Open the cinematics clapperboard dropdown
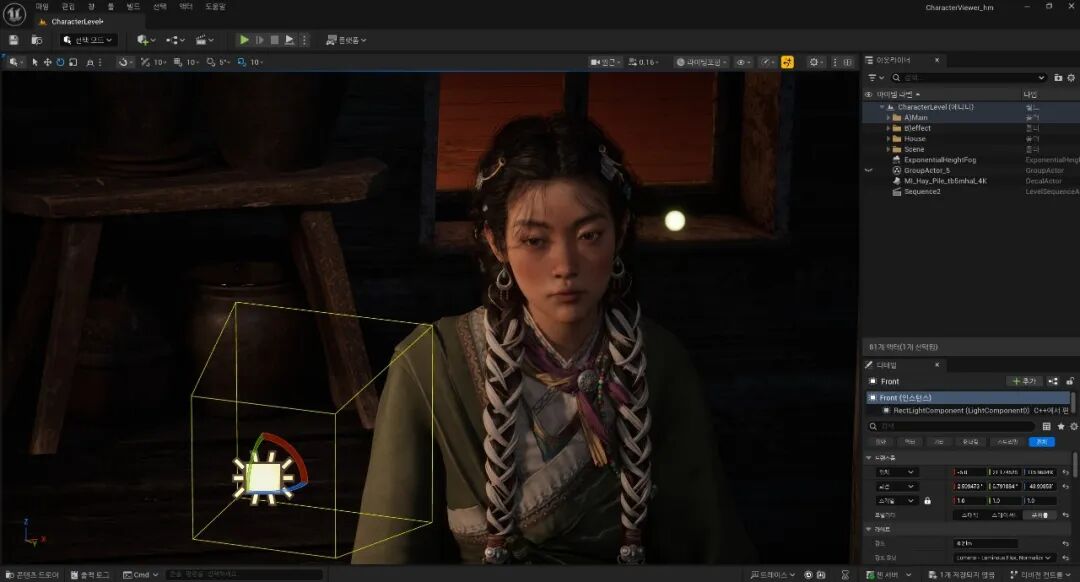This screenshot has height=582, width=1080. (x=205, y=40)
